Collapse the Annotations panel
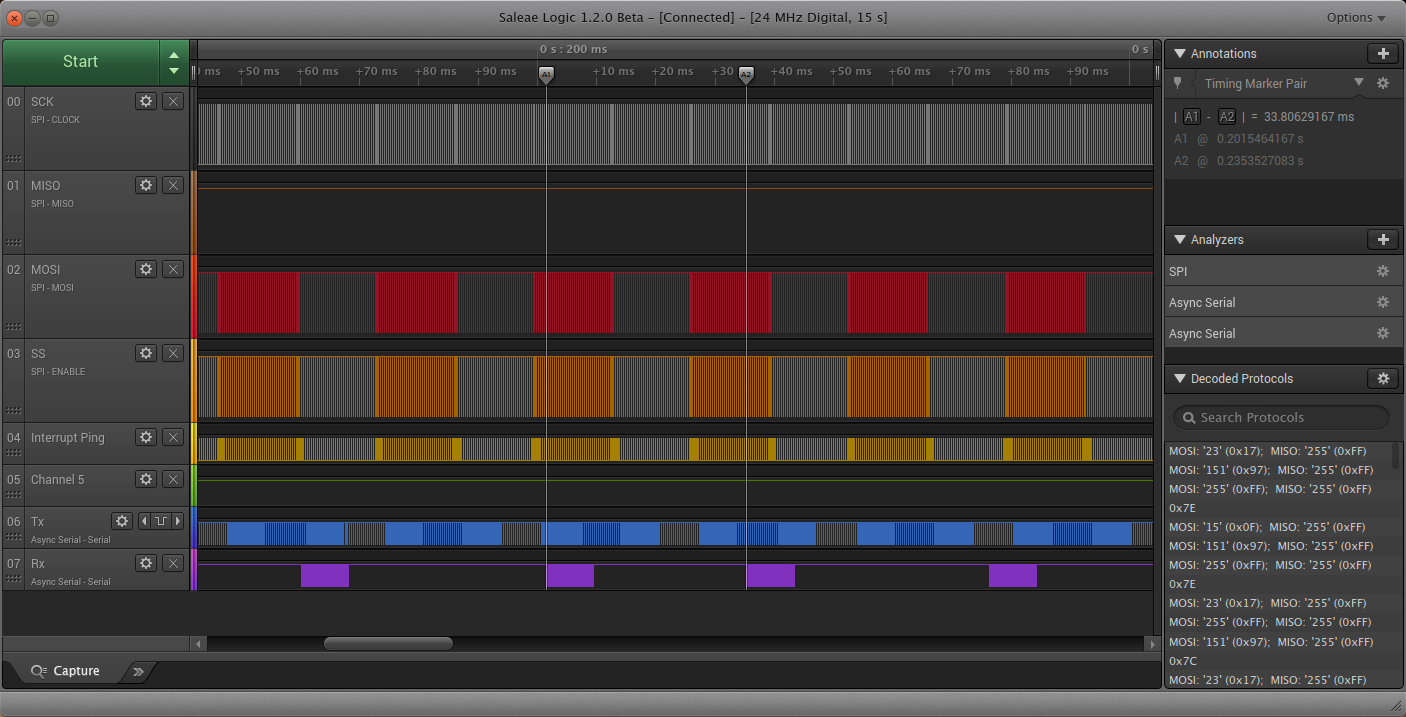Screen dimensions: 1406x717 click(x=1180, y=54)
